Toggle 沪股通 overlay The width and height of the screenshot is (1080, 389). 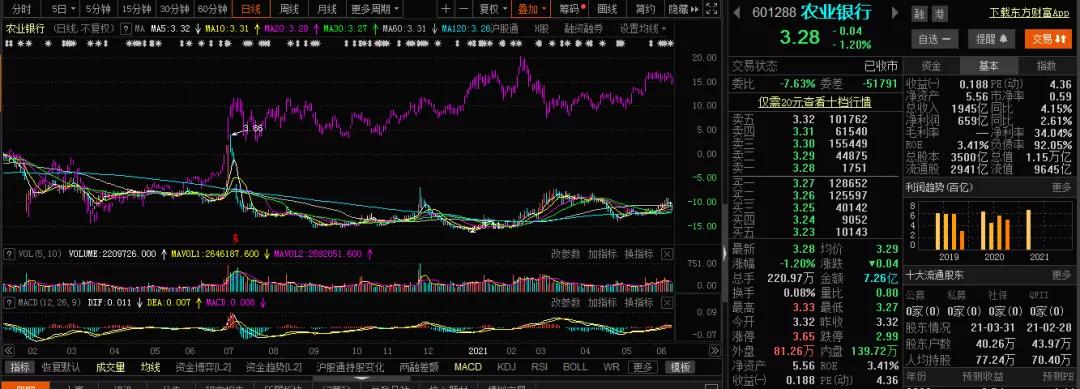pyautogui.click(x=505, y=29)
